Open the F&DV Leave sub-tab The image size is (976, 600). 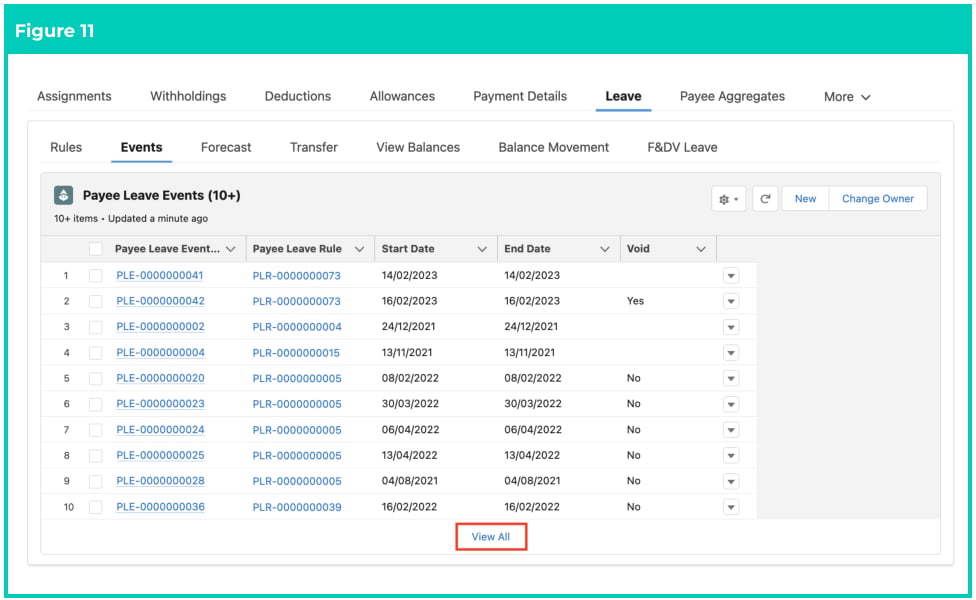click(x=682, y=148)
